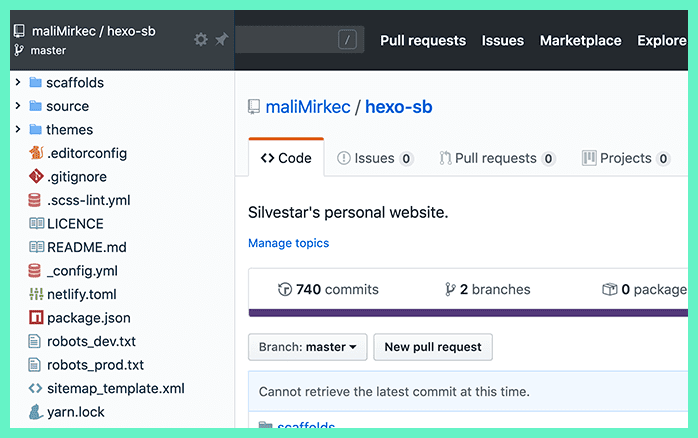Open Pull requests in top navigation

point(423,41)
